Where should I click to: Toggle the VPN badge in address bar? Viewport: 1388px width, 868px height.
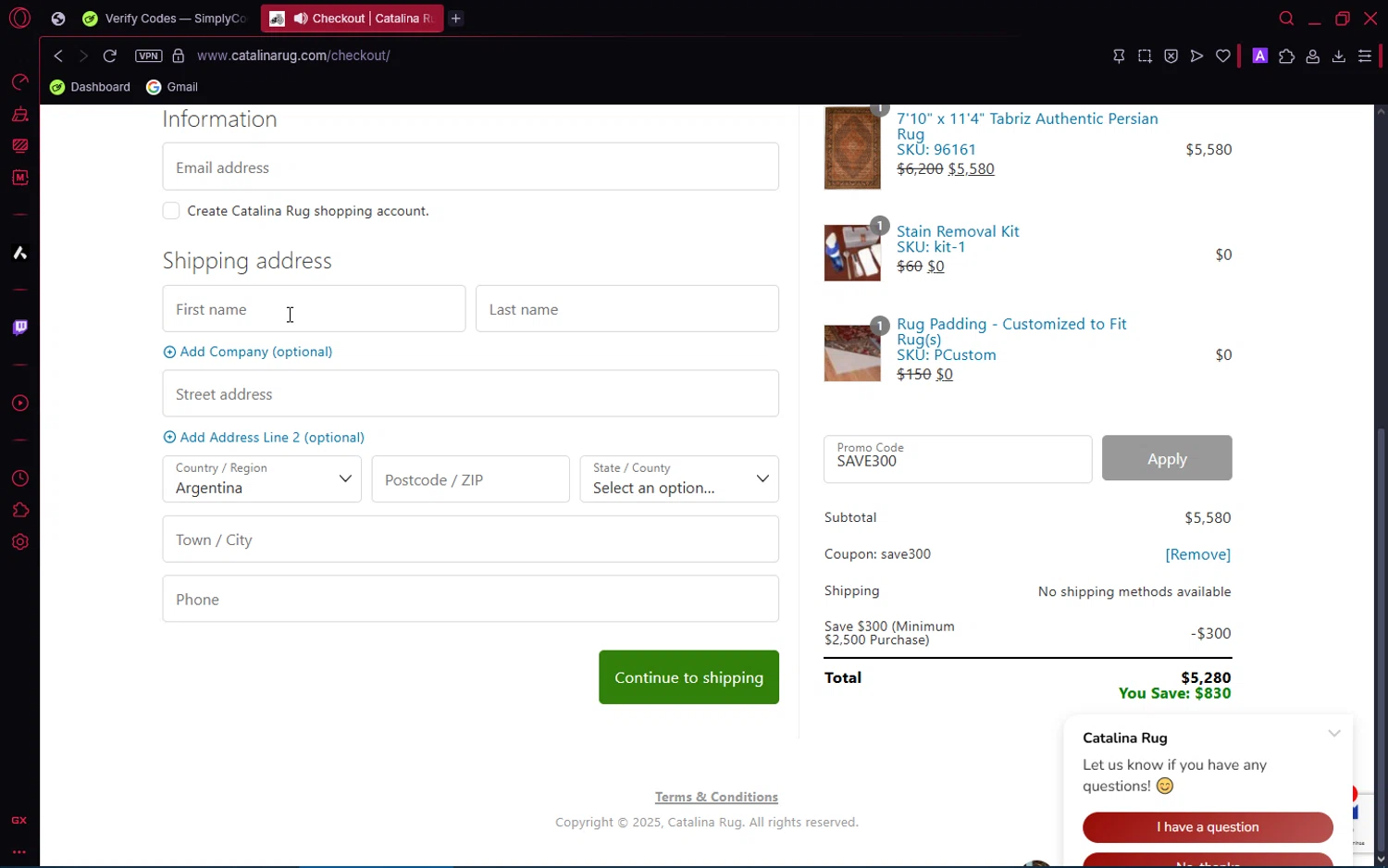click(148, 56)
